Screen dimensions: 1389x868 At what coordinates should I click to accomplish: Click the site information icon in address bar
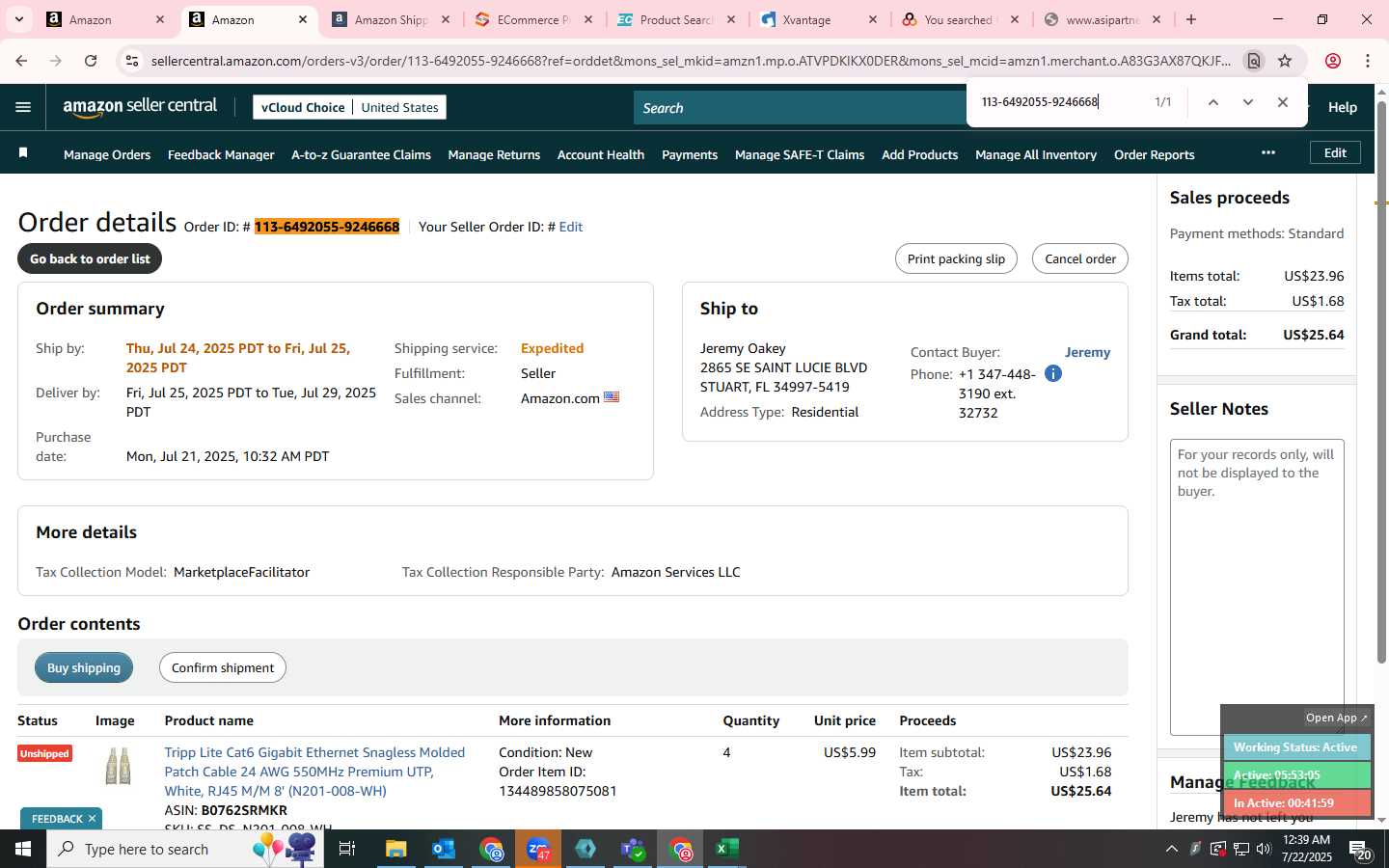132,61
